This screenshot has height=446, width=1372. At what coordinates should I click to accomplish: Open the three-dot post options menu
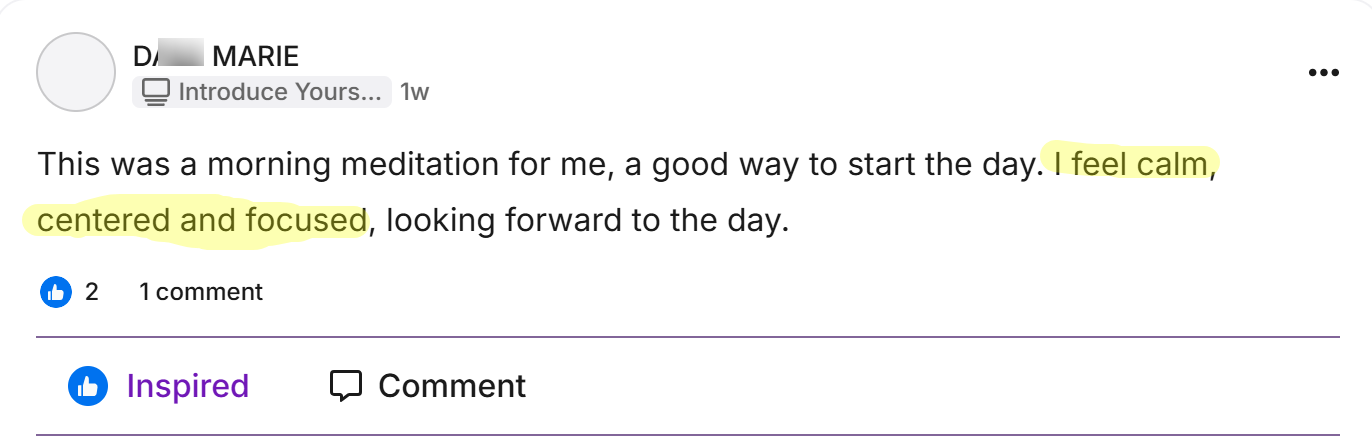coord(1323,73)
